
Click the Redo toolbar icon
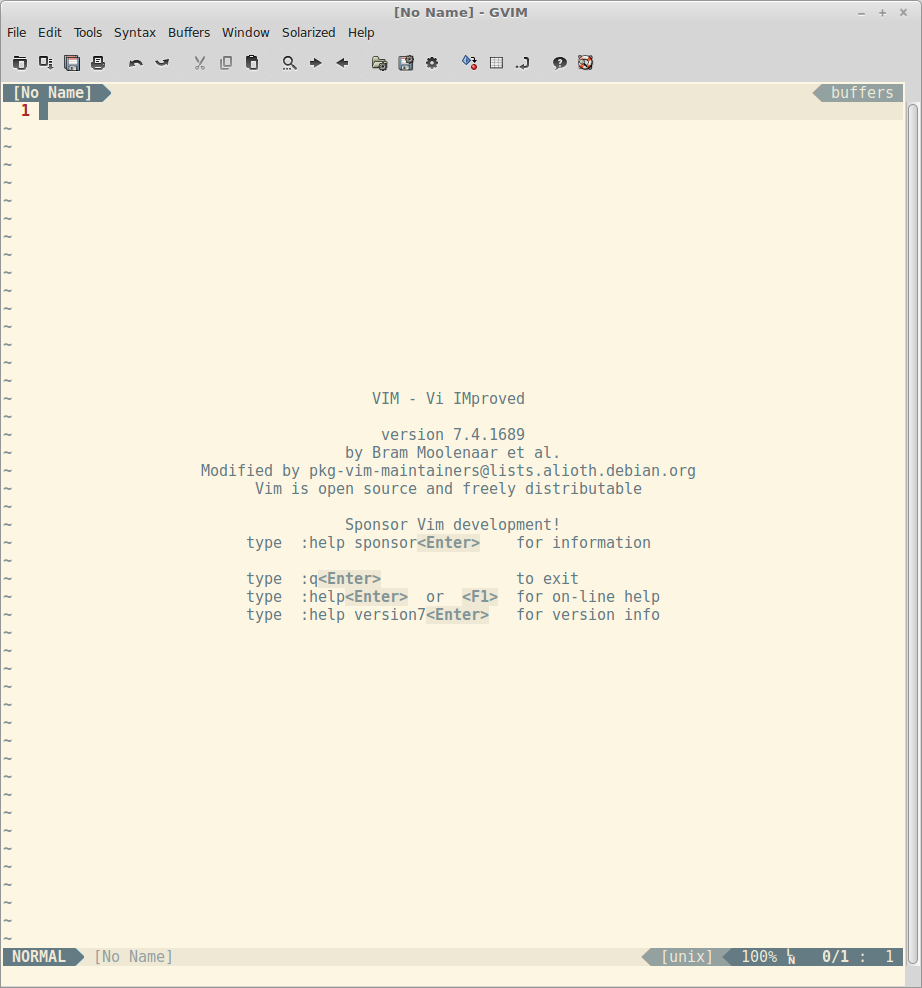[162, 63]
